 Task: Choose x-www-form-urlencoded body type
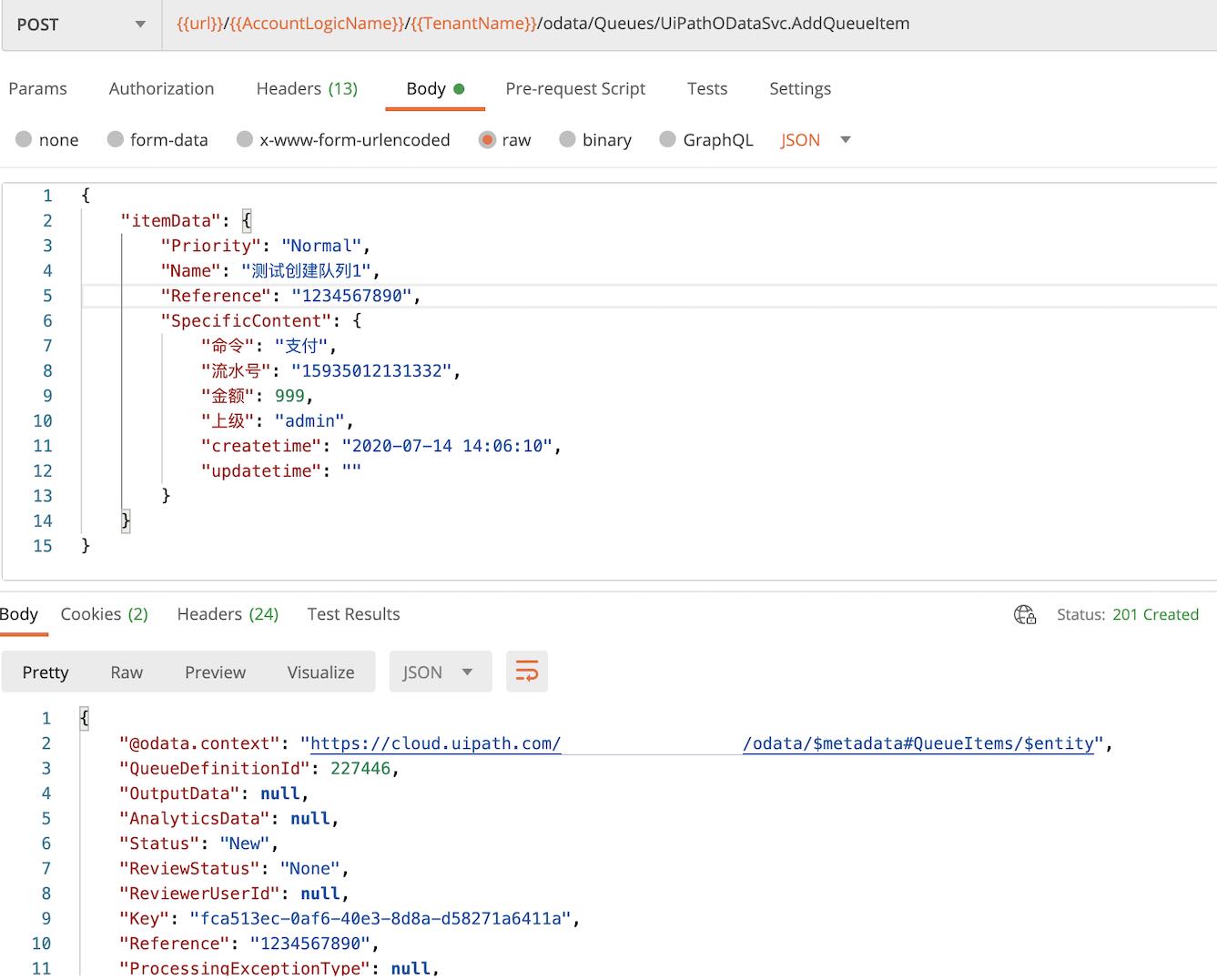(x=245, y=139)
